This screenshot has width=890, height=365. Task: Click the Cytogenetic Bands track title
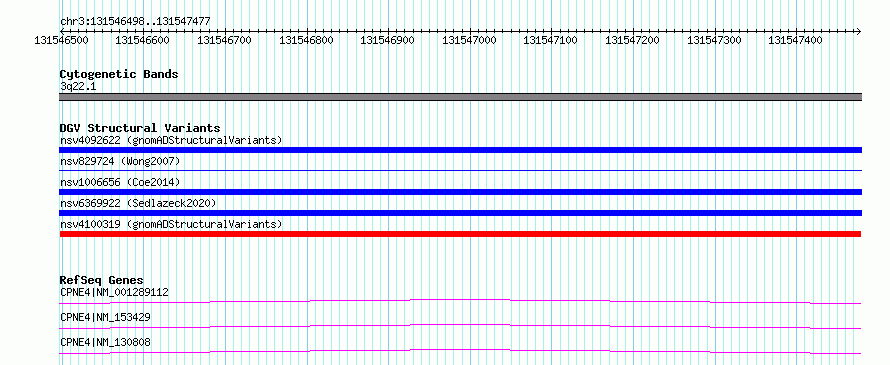click(x=119, y=74)
